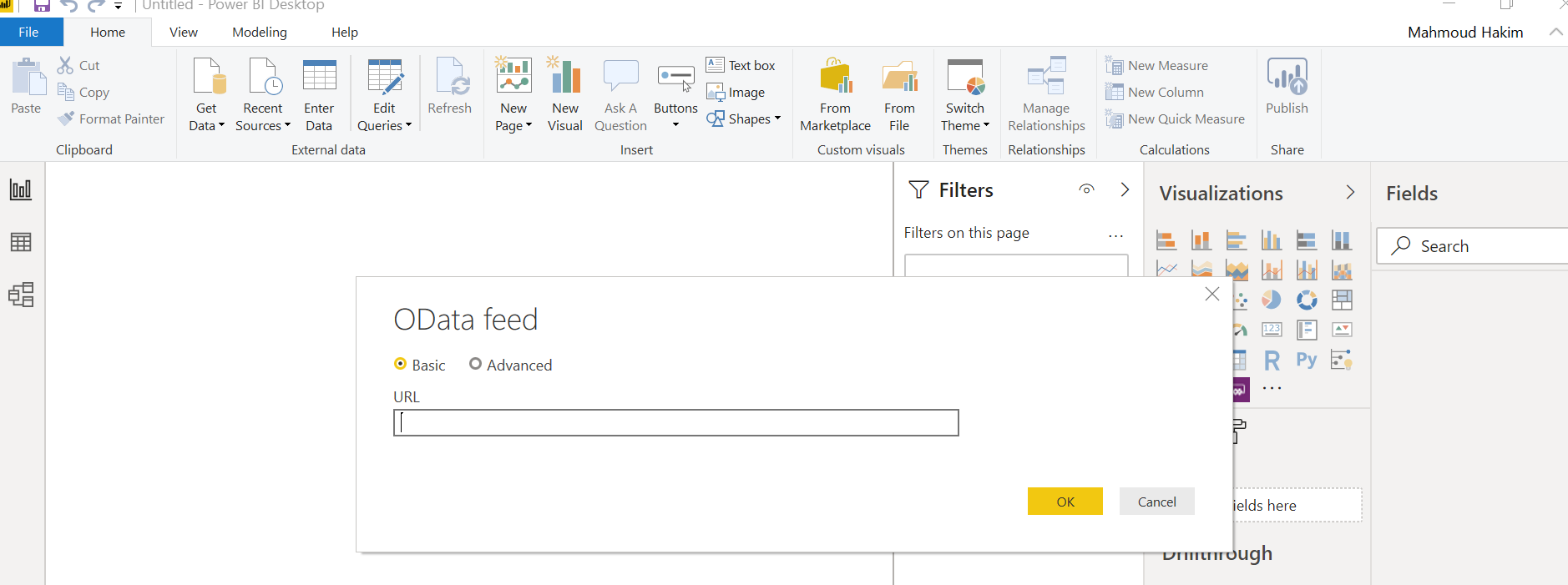Select the 100% stacked column chart visual

1342,240
